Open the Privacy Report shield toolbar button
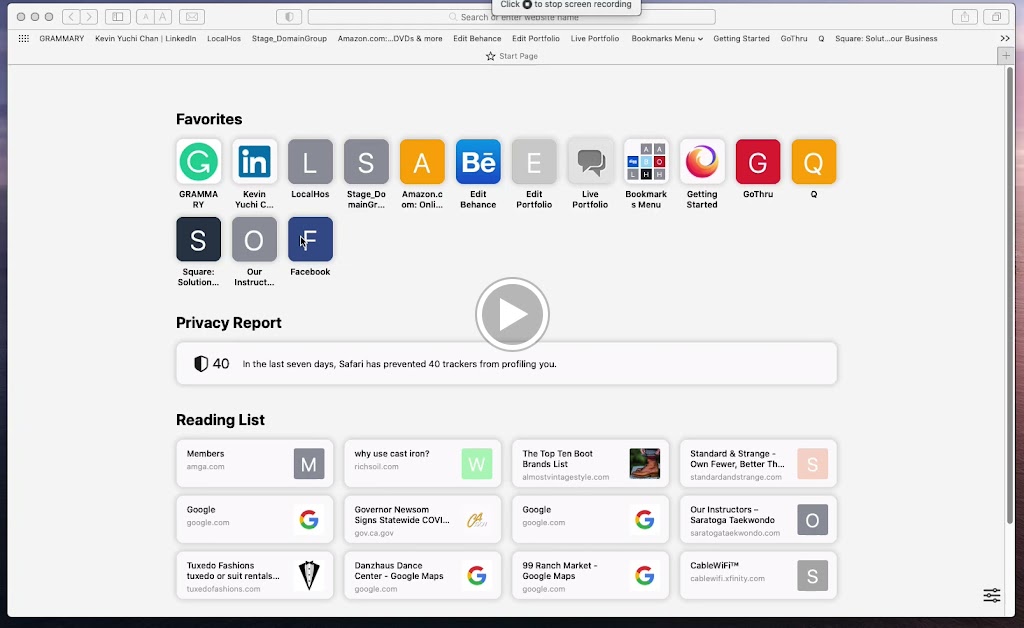The image size is (1024, 628). coord(289,16)
